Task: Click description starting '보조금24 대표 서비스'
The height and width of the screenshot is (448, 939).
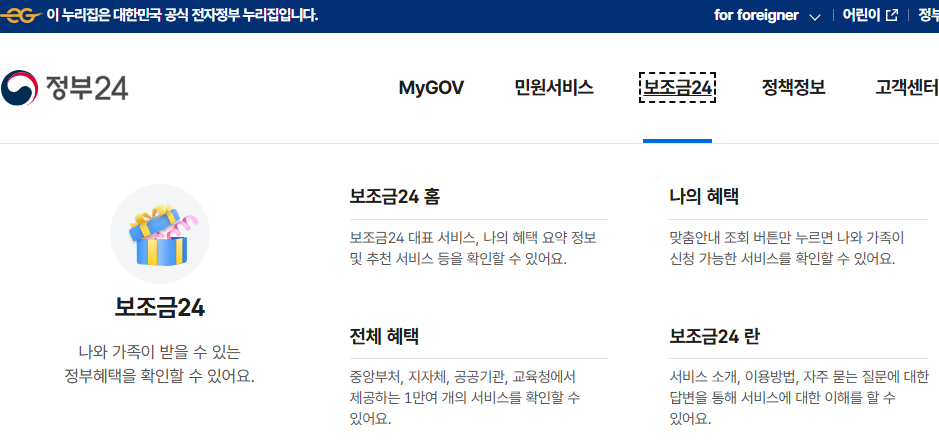Action: click(x=473, y=249)
